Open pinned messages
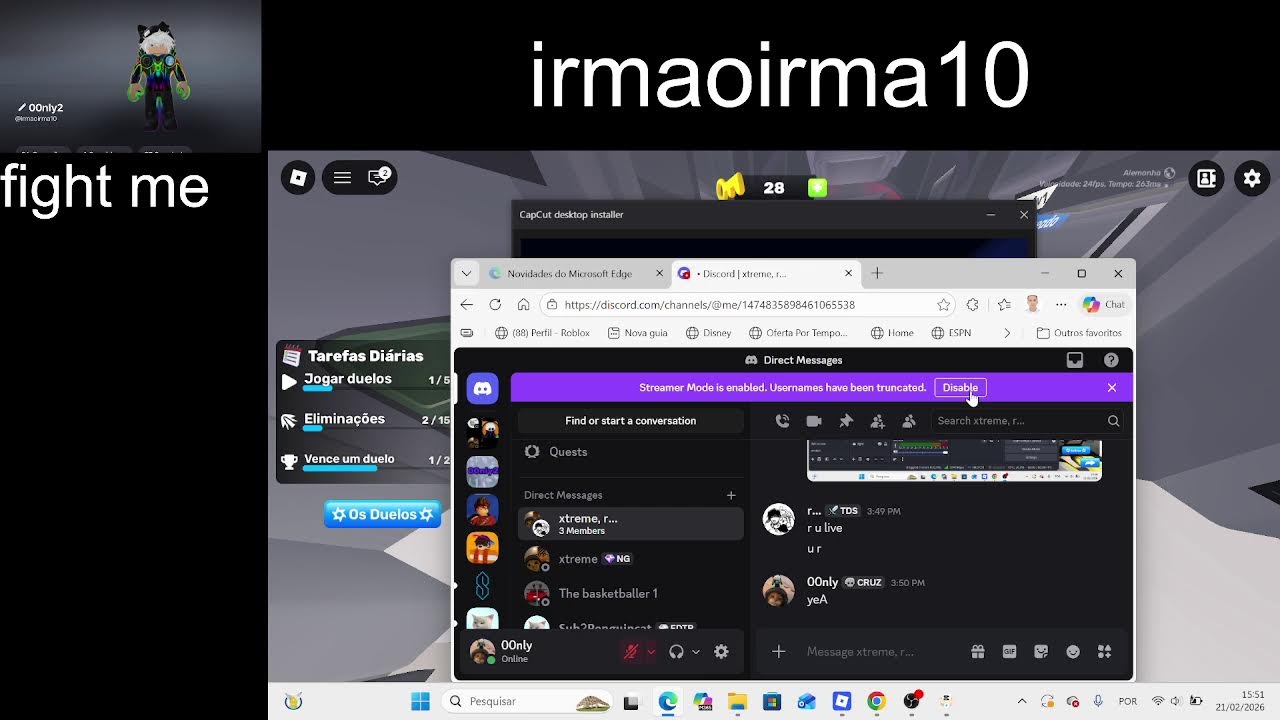 point(846,421)
